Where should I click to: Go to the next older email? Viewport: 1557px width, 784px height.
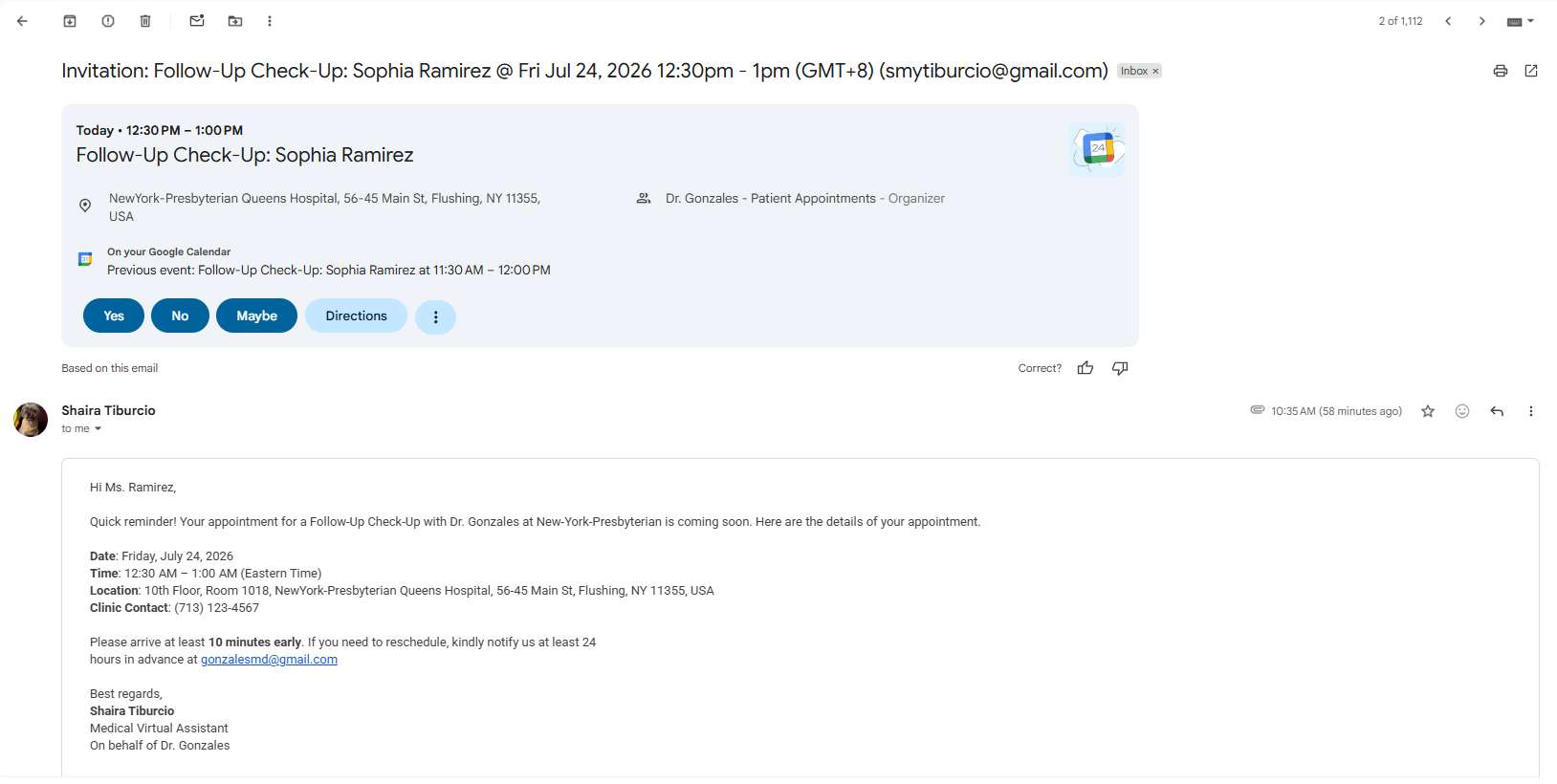(x=1482, y=21)
